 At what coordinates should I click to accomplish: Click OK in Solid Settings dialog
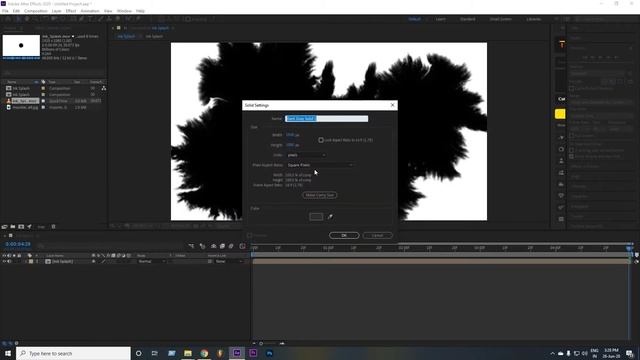344,235
